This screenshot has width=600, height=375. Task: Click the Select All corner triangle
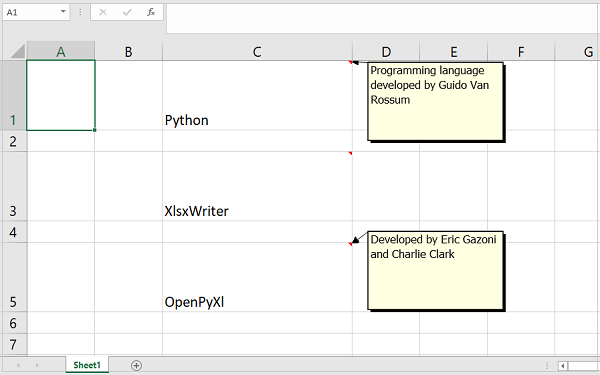[x=18, y=51]
